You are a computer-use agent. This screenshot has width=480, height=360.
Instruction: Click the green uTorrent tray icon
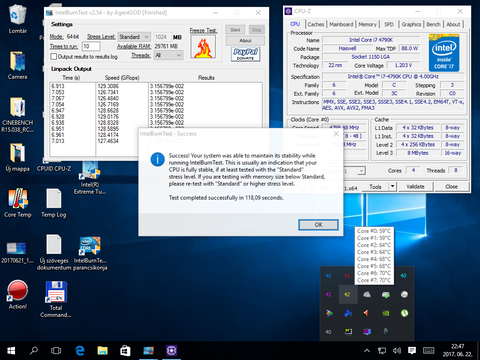point(404,313)
